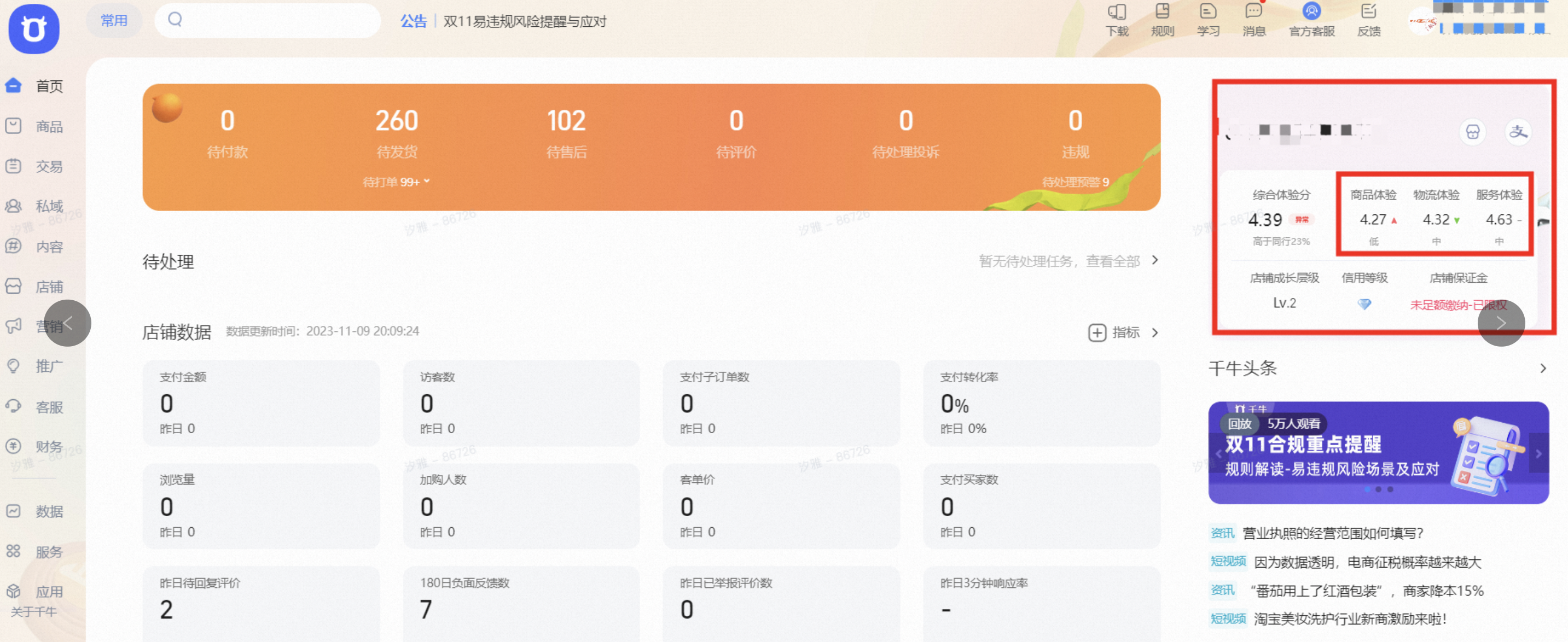1568x642 pixels.
Task: Open the 数据 data sidebar item
Action: (x=34, y=511)
